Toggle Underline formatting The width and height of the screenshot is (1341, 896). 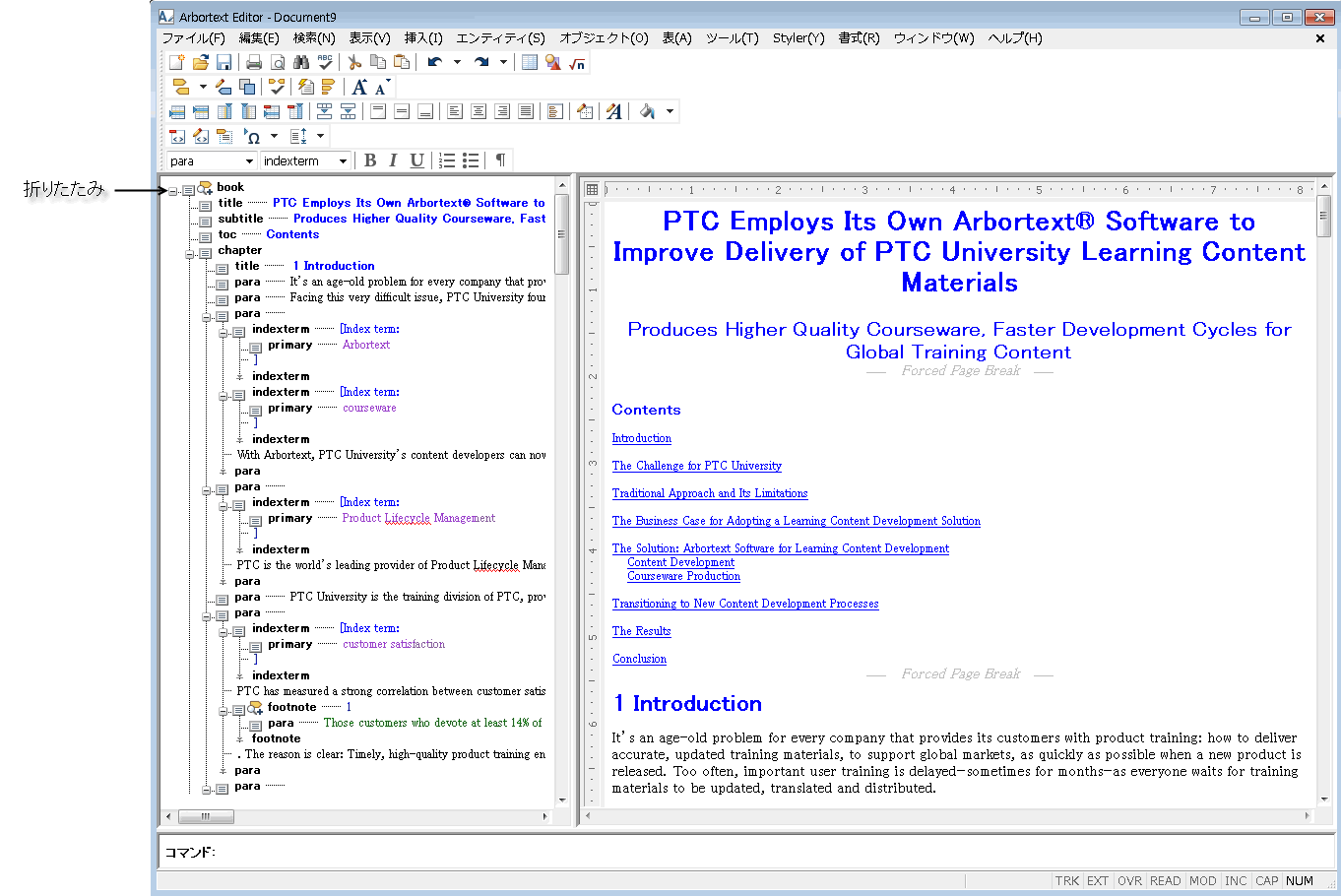click(417, 160)
